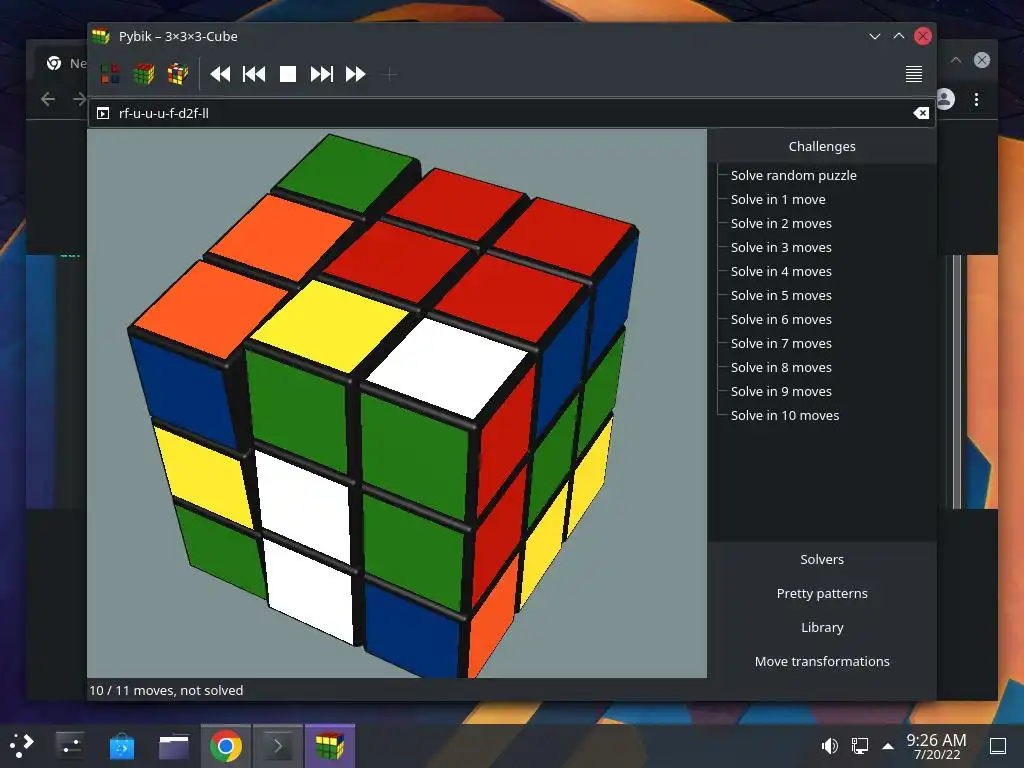Open the file manager from taskbar
This screenshot has height=768, width=1024.
tap(174, 746)
